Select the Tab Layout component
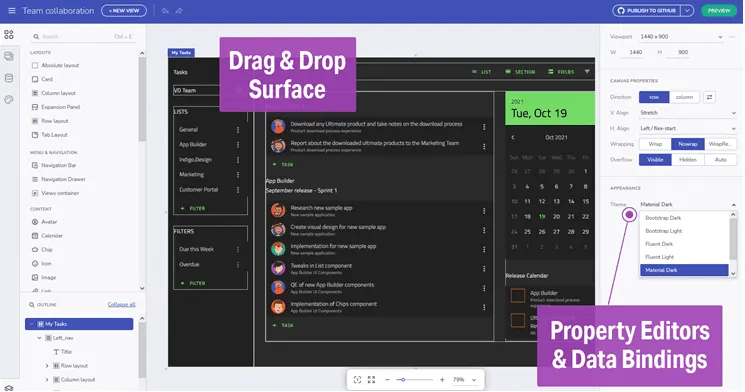This screenshot has width=745, height=392. pyautogui.click(x=49, y=134)
